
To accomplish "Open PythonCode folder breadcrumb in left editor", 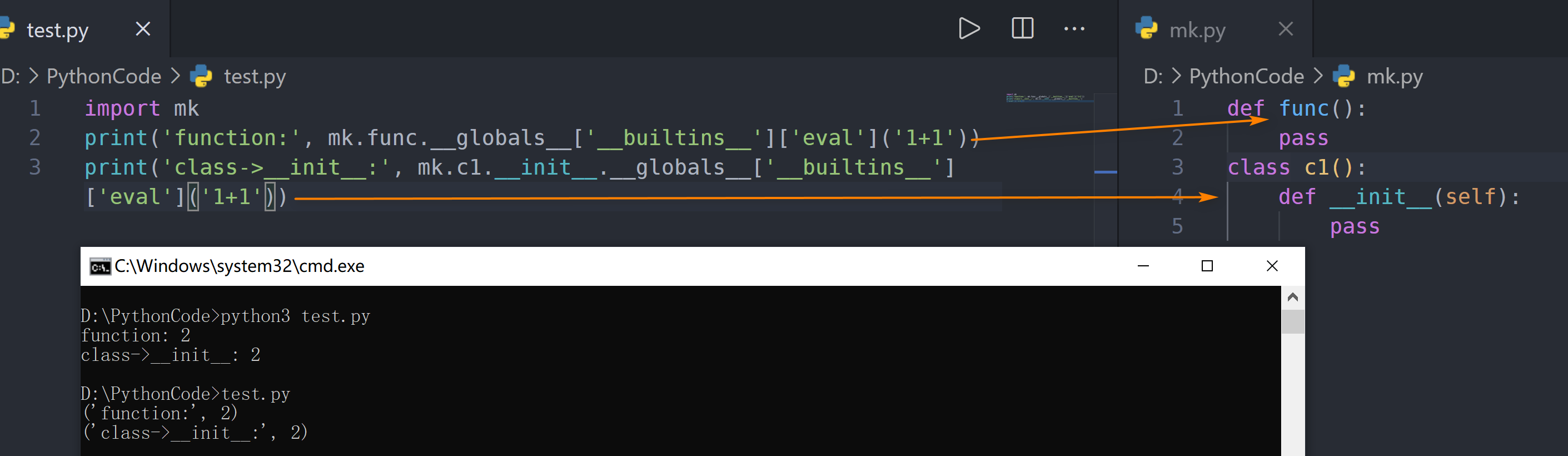I will (104, 77).
